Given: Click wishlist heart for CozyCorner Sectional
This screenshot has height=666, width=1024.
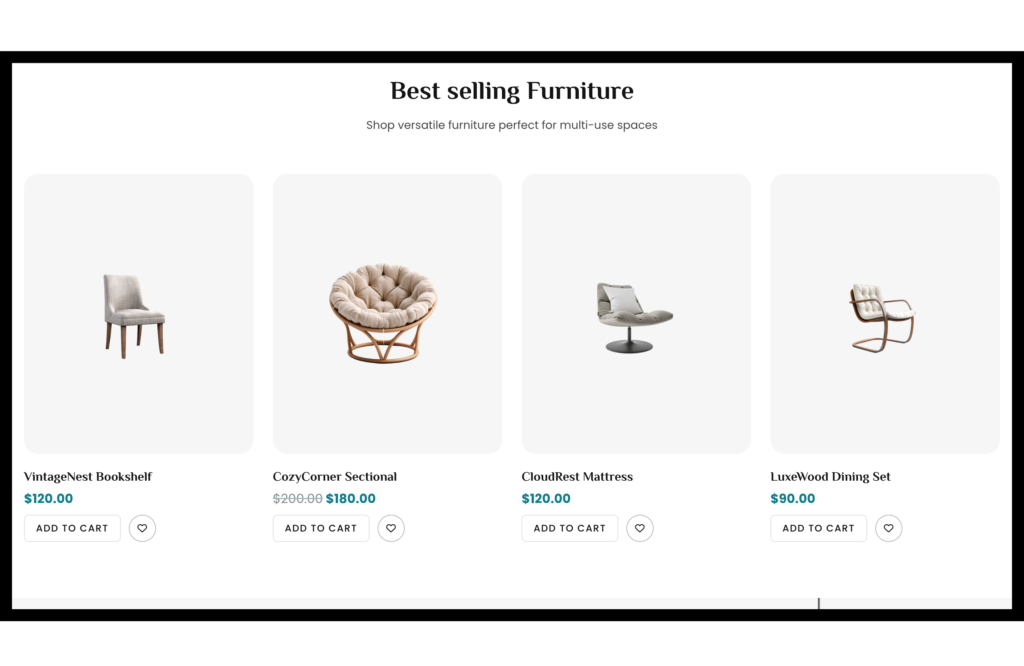Looking at the screenshot, I should click(391, 528).
